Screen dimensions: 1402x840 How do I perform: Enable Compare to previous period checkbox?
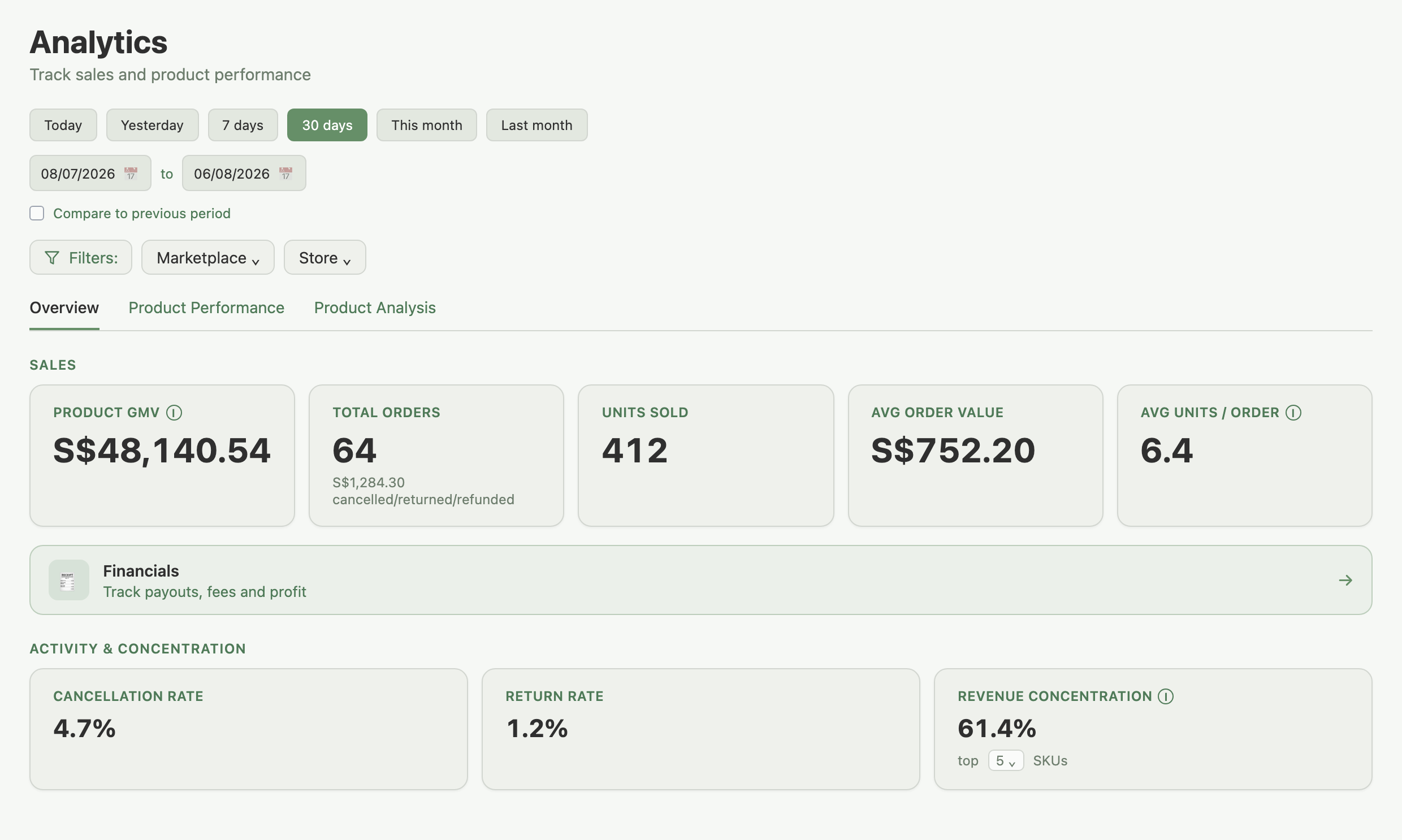pos(37,214)
